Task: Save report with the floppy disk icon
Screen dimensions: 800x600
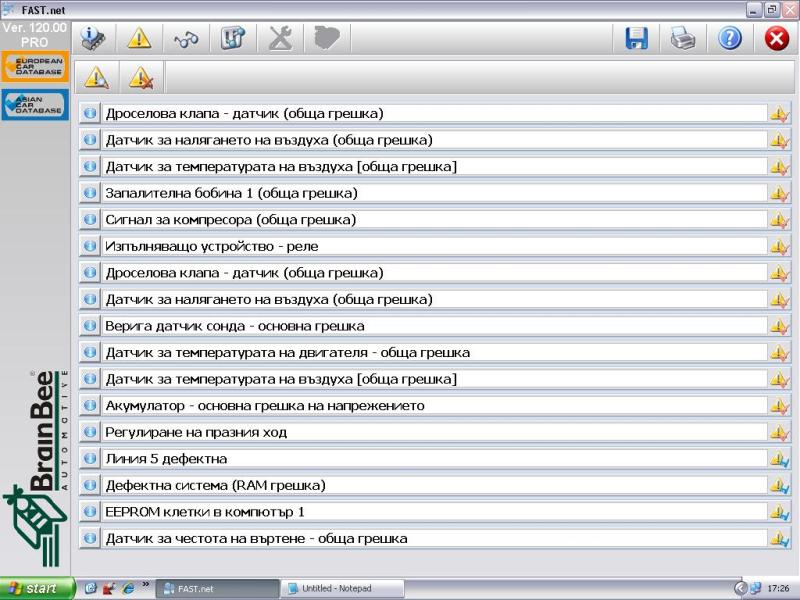Action: pos(637,38)
